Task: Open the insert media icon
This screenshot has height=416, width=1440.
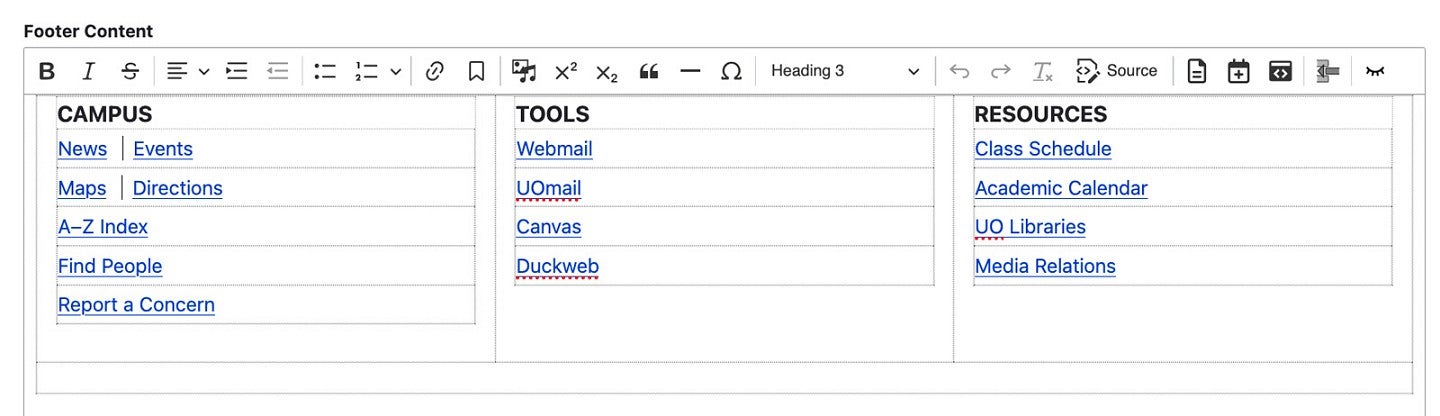Action: point(524,71)
